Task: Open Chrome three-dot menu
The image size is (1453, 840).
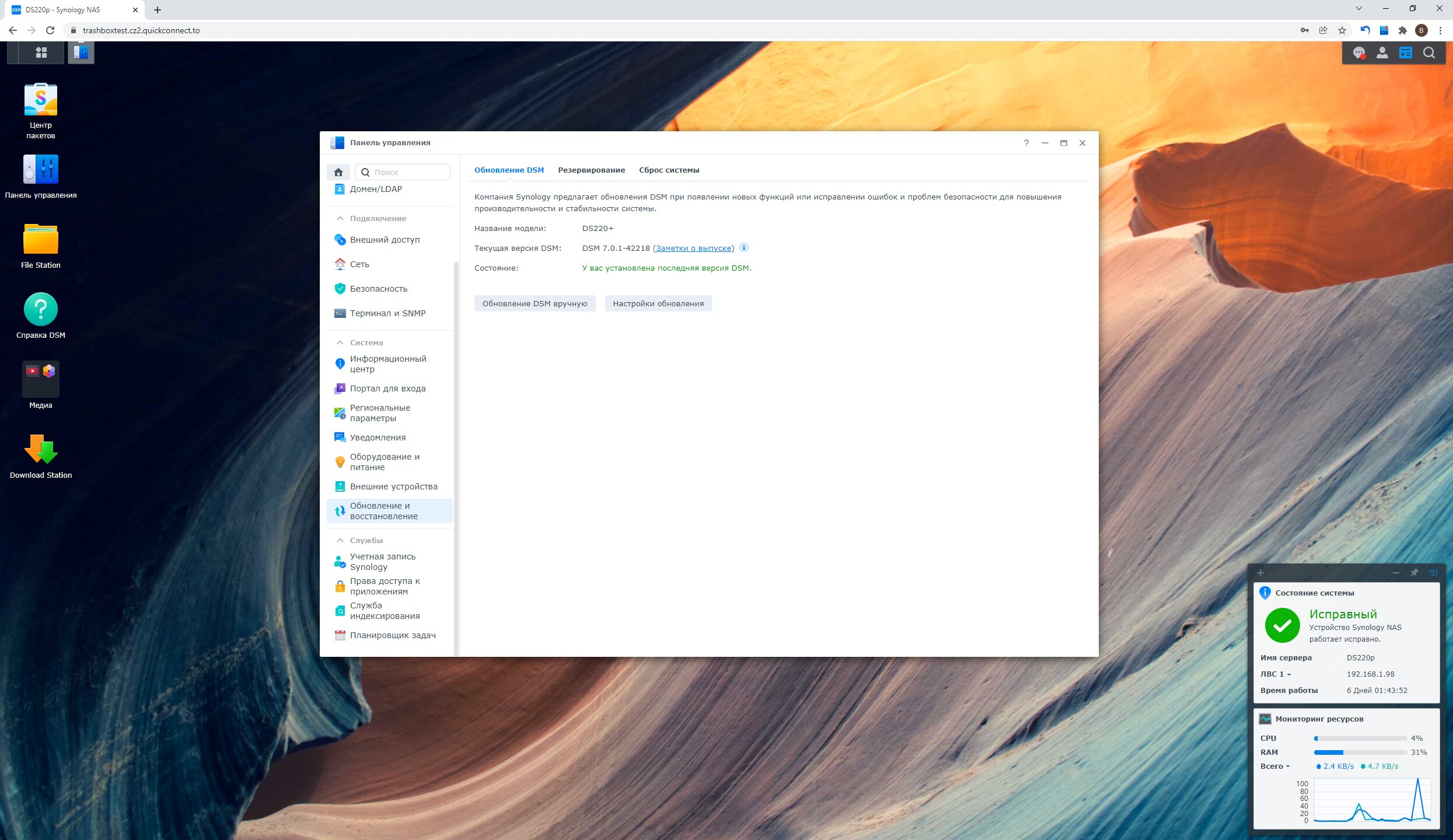Action: tap(1441, 30)
